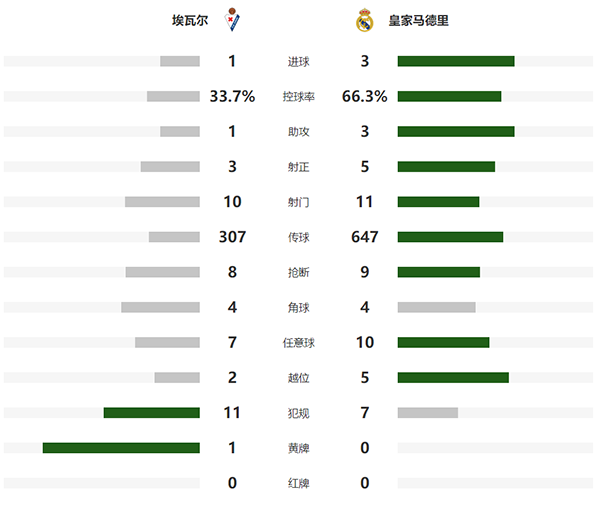Click Real Madrid's green 越位 bar
The image size is (600, 506).
(x=453, y=377)
